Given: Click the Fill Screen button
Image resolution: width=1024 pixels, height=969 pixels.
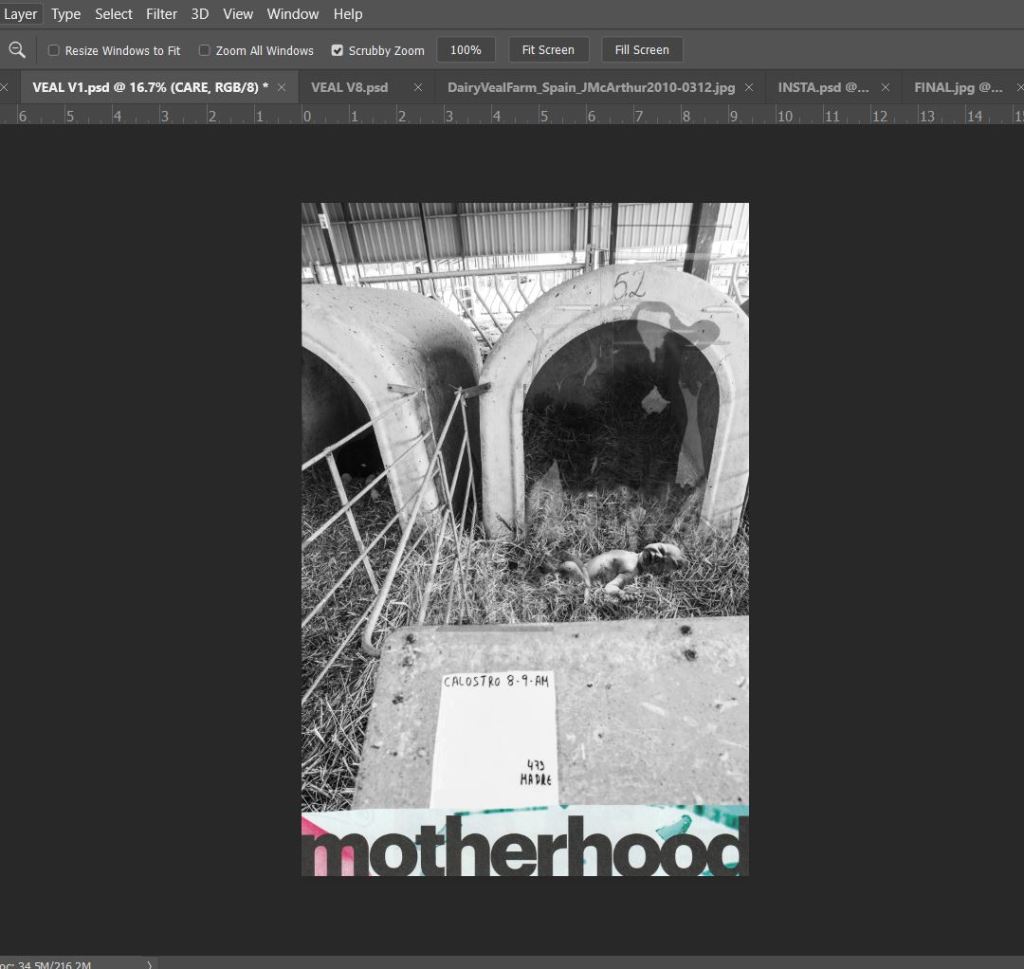Looking at the screenshot, I should [x=641, y=50].
